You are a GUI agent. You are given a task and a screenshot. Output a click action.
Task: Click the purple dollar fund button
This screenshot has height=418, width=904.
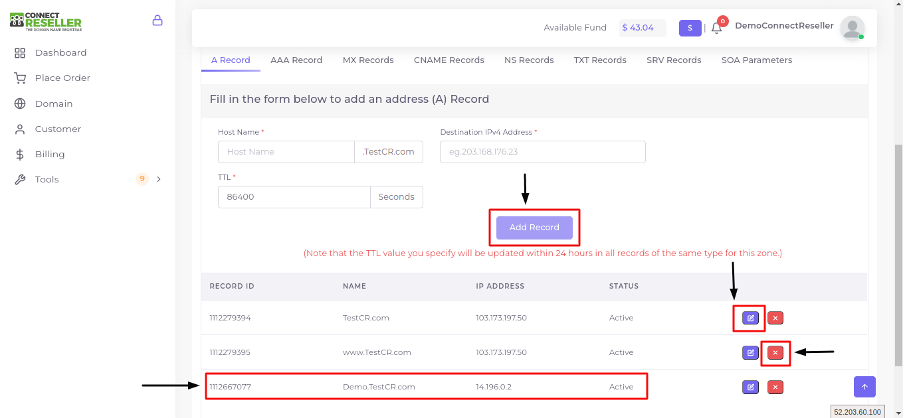click(x=690, y=28)
